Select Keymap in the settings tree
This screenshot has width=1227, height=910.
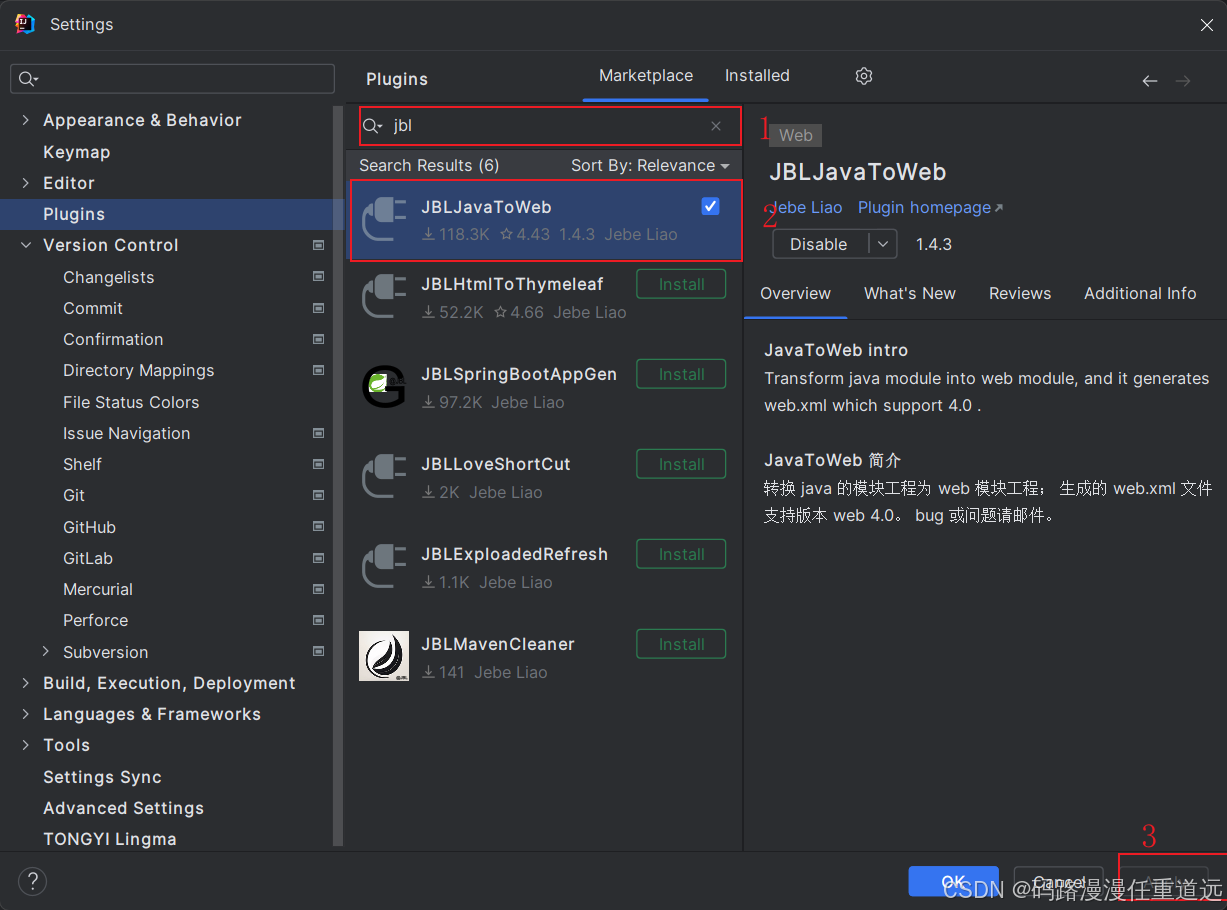(76, 152)
